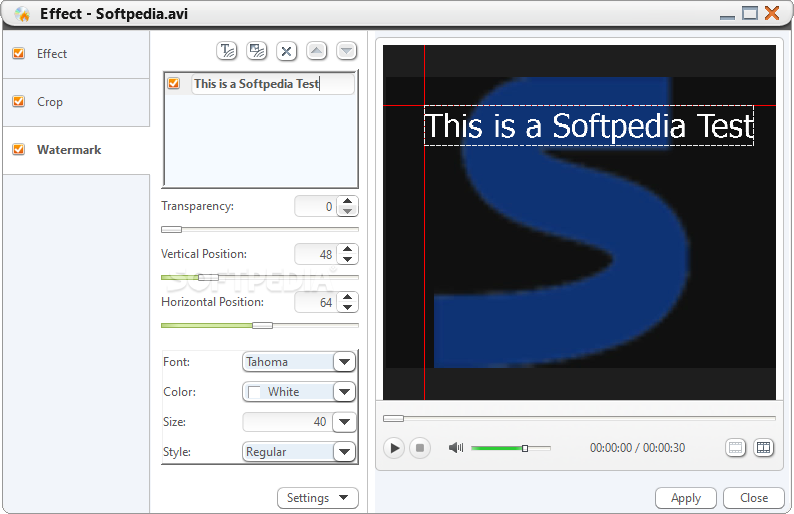The image size is (794, 514).
Task: Switch to comparison preview view icon
Action: [x=764, y=448]
